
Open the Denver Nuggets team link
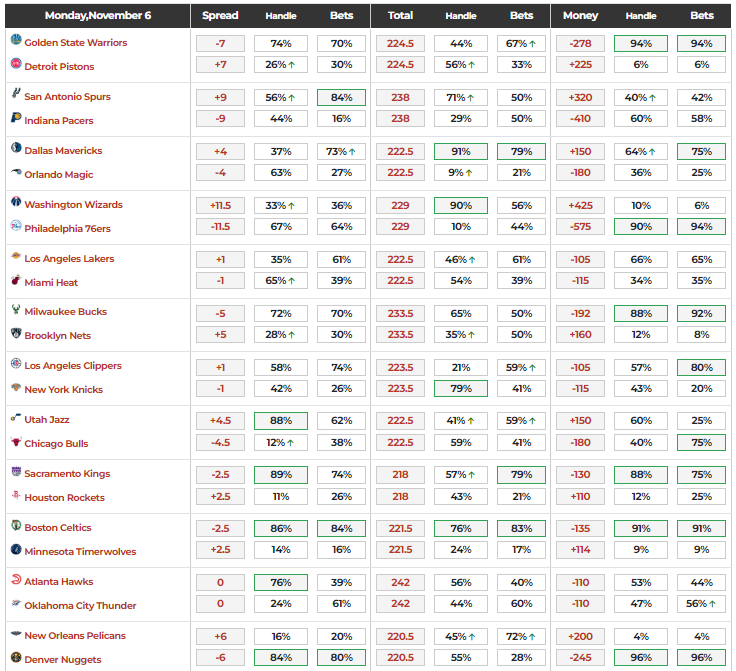(x=63, y=659)
